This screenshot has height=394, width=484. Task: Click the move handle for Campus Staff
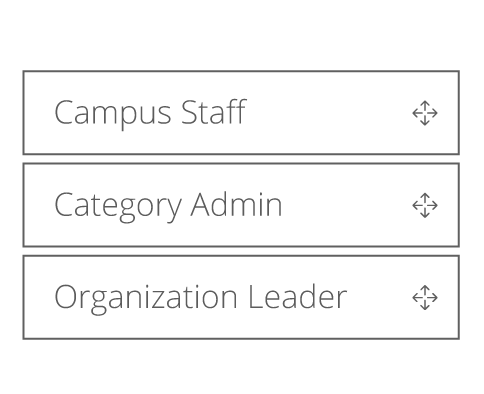click(x=425, y=113)
